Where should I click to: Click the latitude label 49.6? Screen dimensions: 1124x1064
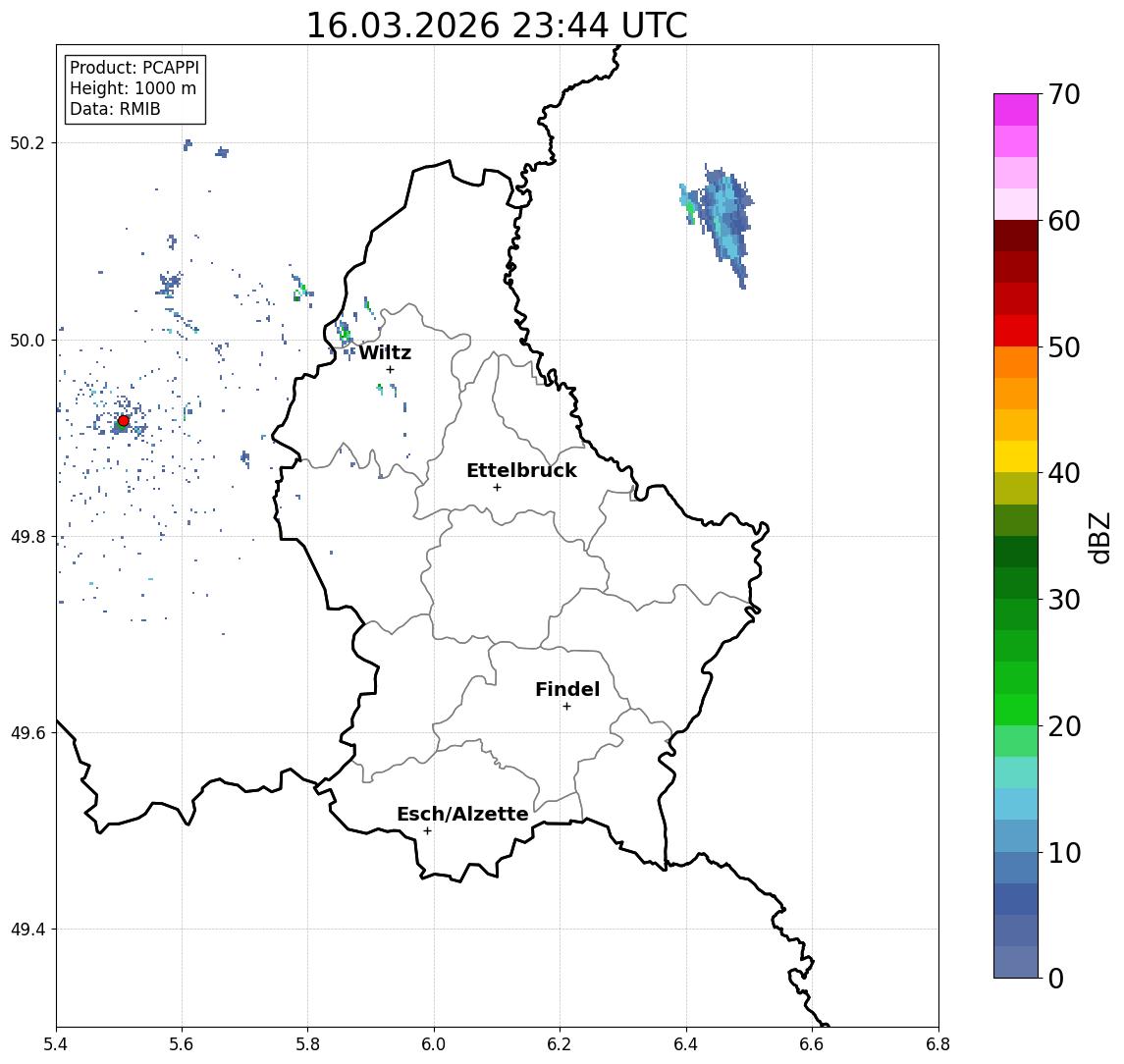pos(27,733)
